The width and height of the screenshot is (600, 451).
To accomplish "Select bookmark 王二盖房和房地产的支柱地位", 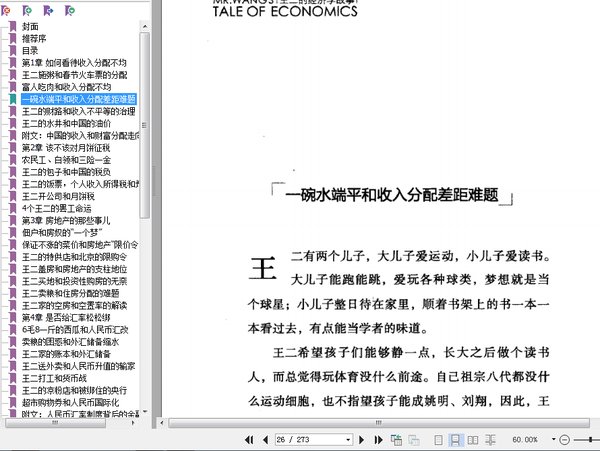I will pos(74,269).
